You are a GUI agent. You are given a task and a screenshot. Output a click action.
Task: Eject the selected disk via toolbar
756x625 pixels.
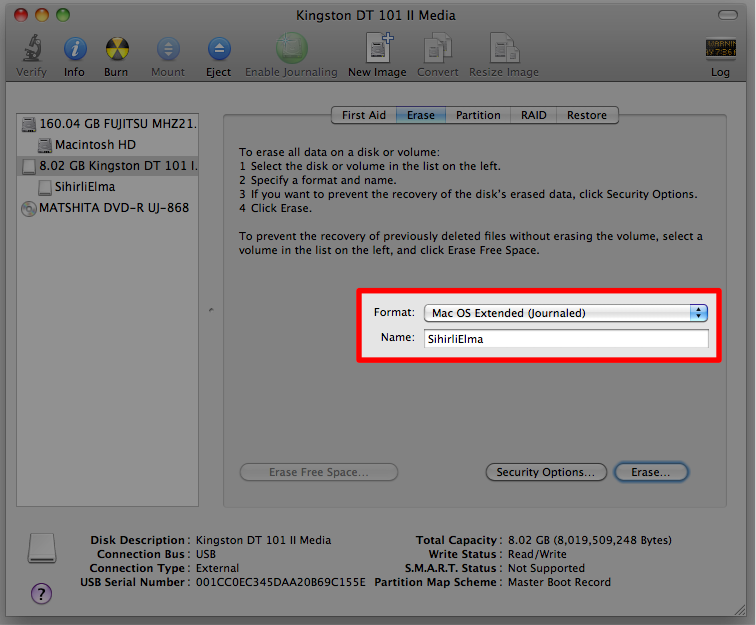(218, 49)
